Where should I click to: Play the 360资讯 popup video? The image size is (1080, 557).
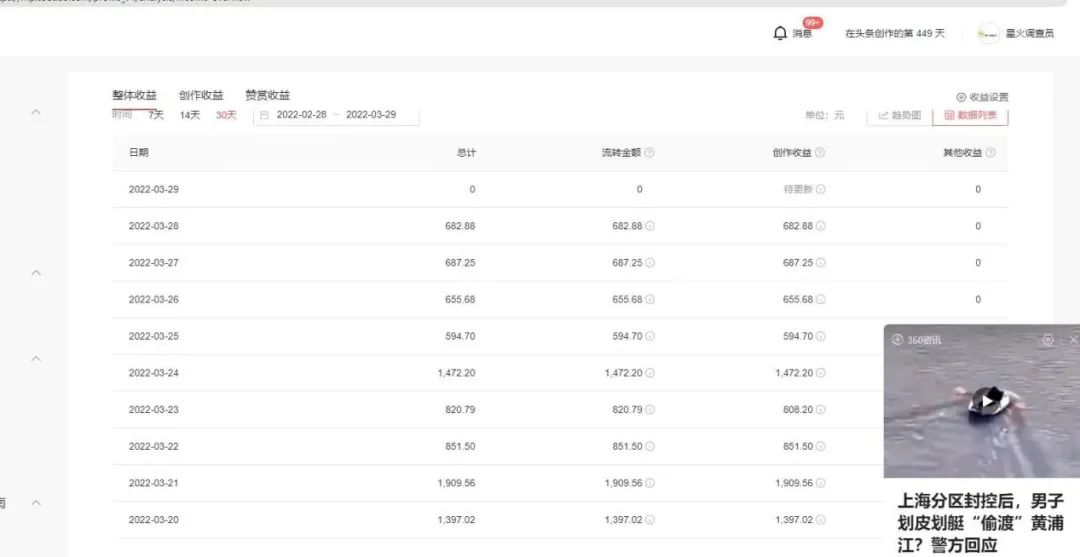point(987,401)
